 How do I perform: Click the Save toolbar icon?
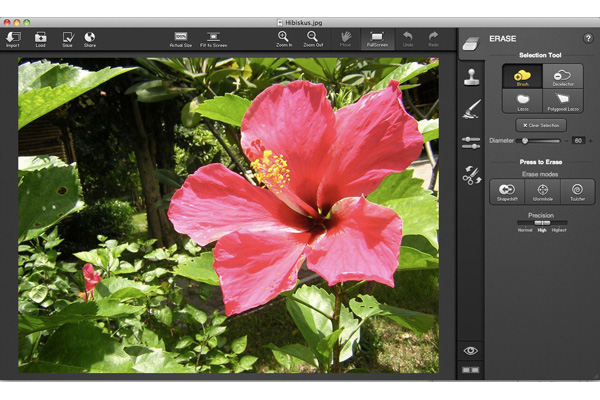(x=67, y=38)
